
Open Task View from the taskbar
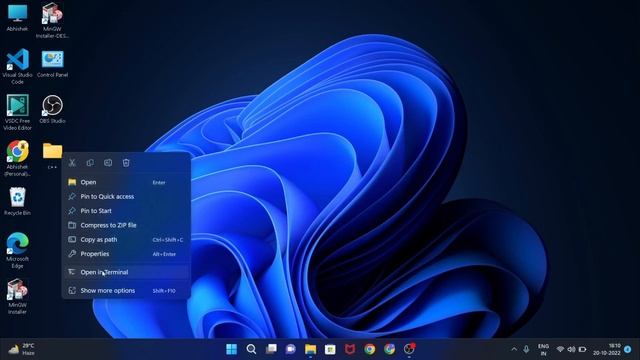pos(271,349)
